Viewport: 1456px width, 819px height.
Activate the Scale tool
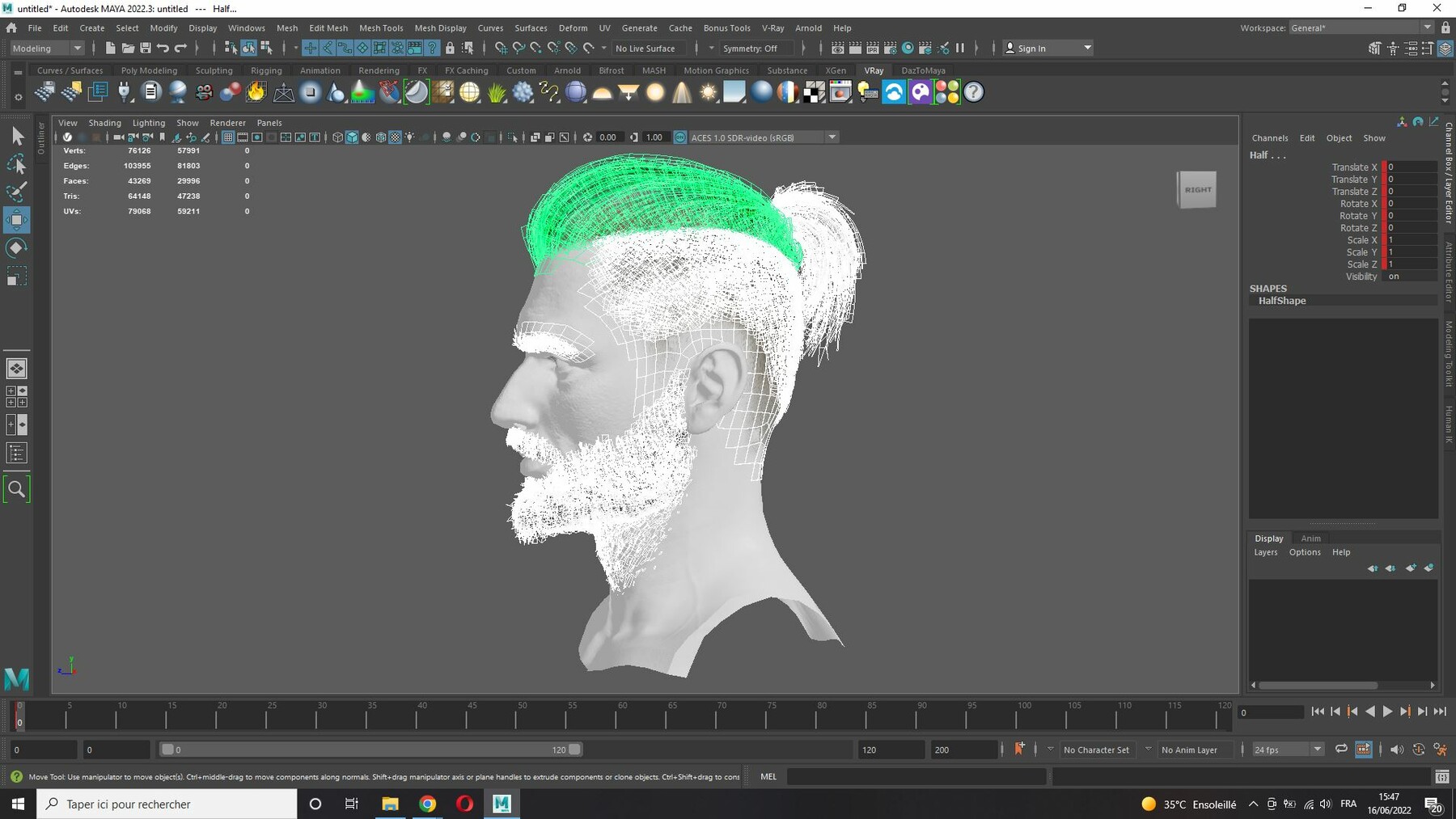16,277
